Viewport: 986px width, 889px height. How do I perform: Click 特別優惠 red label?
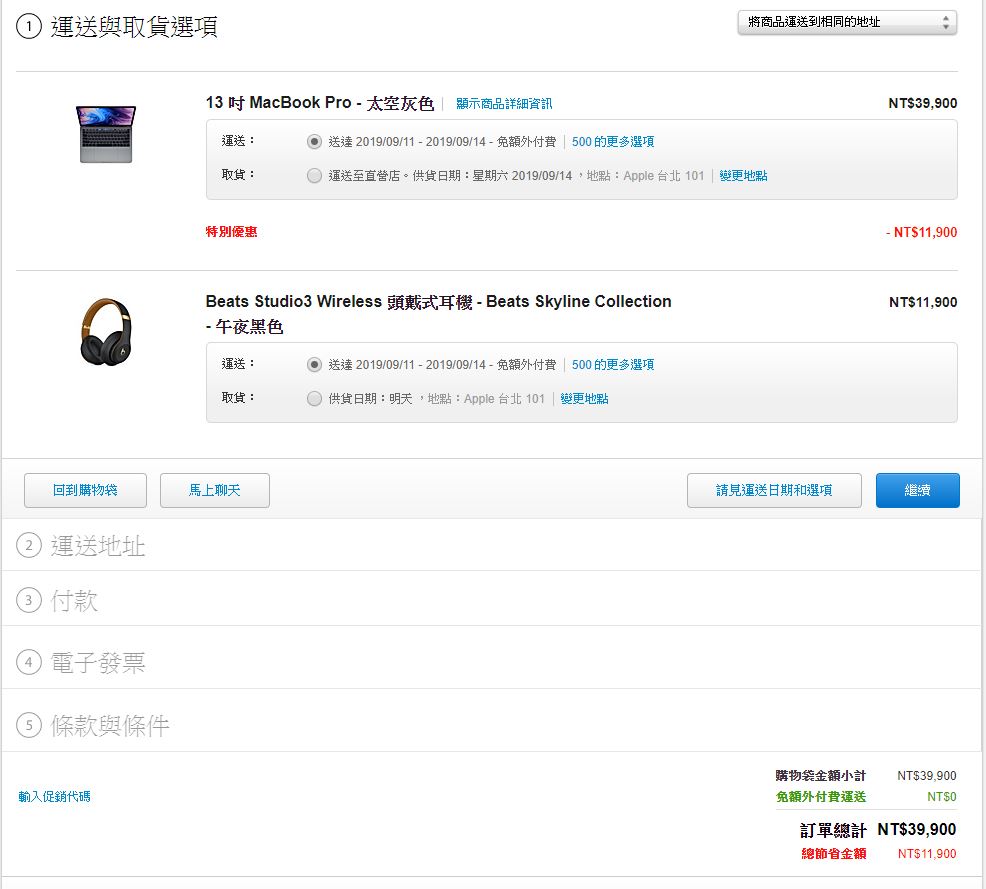coord(231,232)
